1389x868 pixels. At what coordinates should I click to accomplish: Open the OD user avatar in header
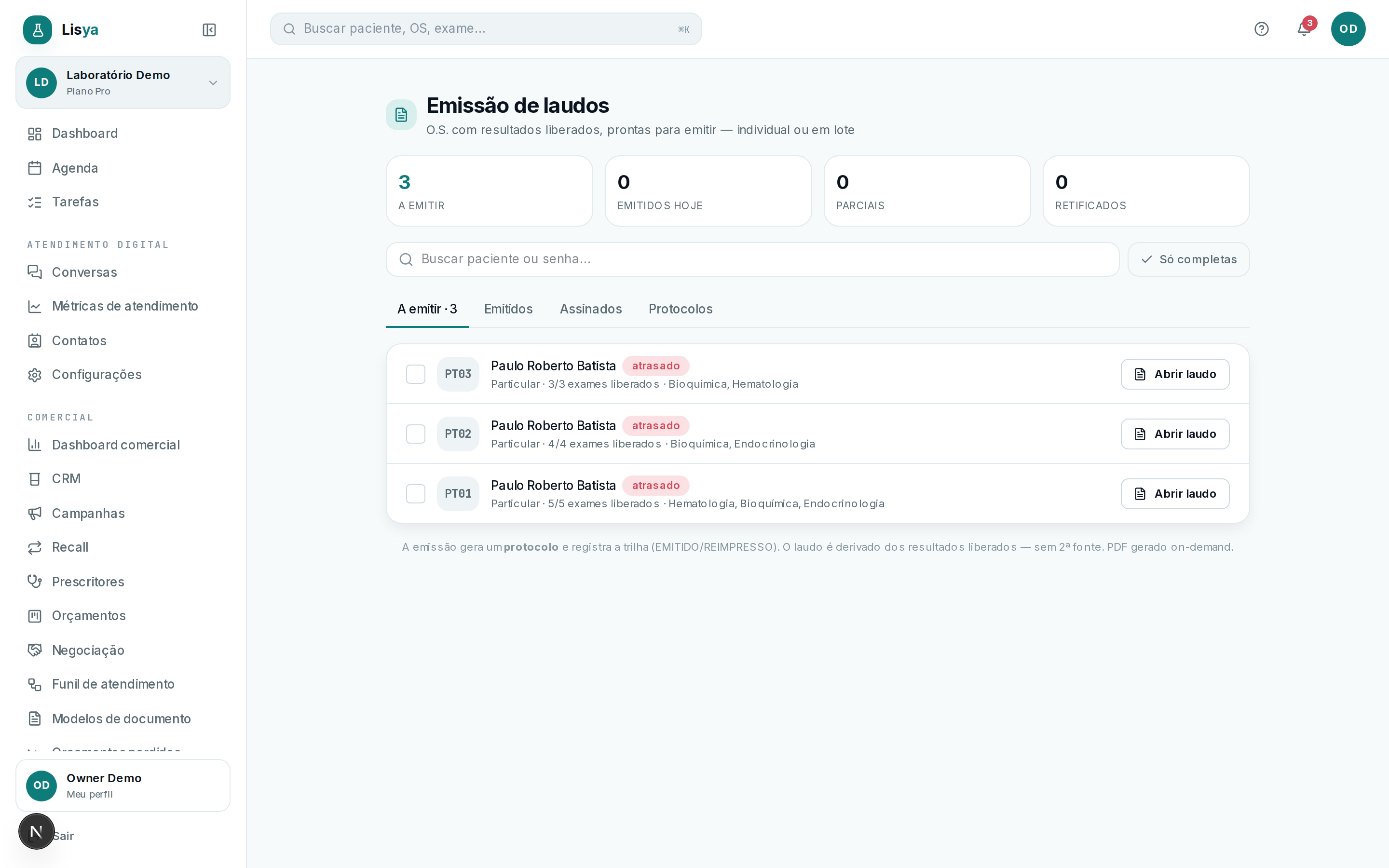coord(1348,29)
